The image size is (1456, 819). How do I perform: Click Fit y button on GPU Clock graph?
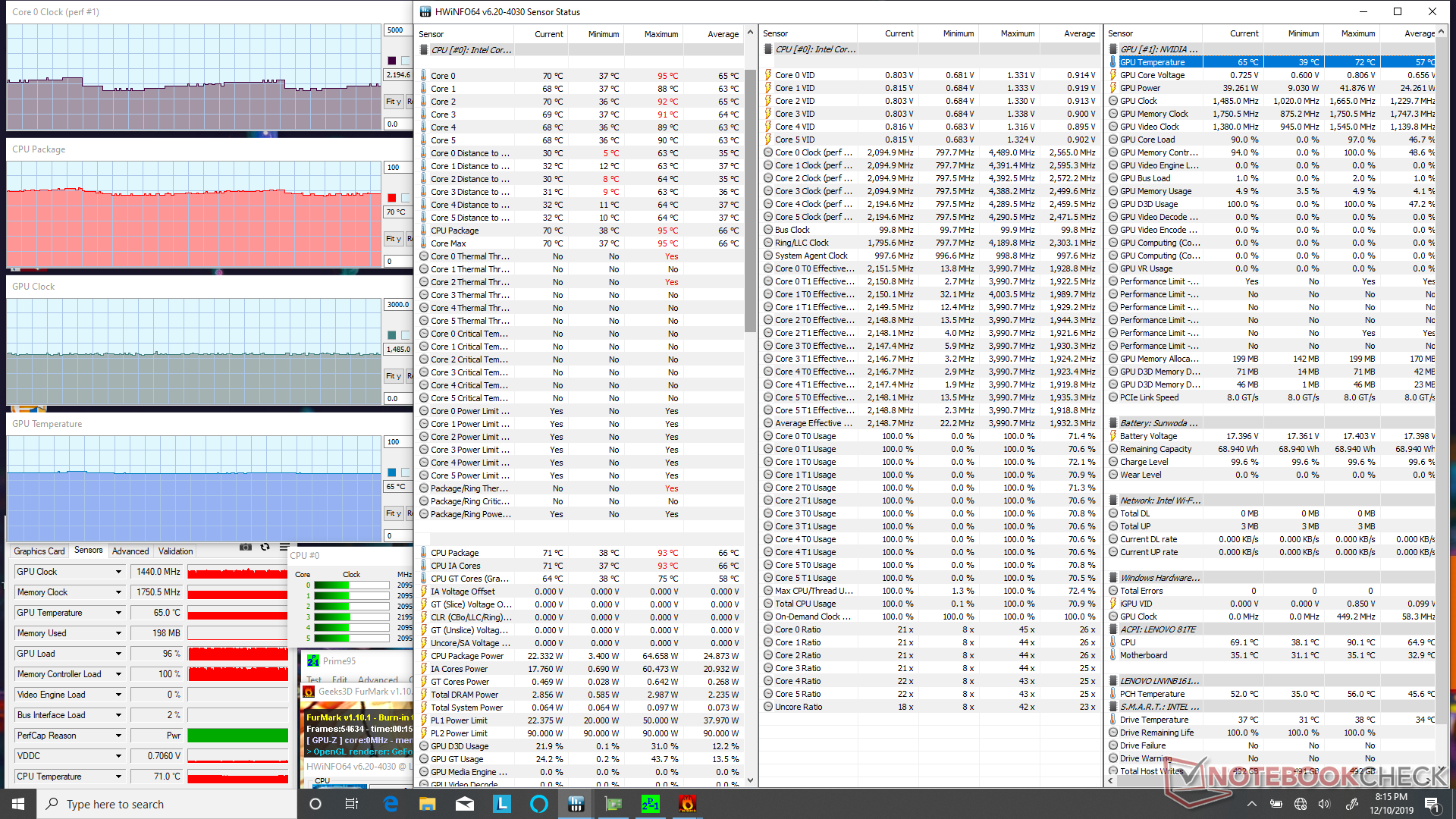(393, 376)
